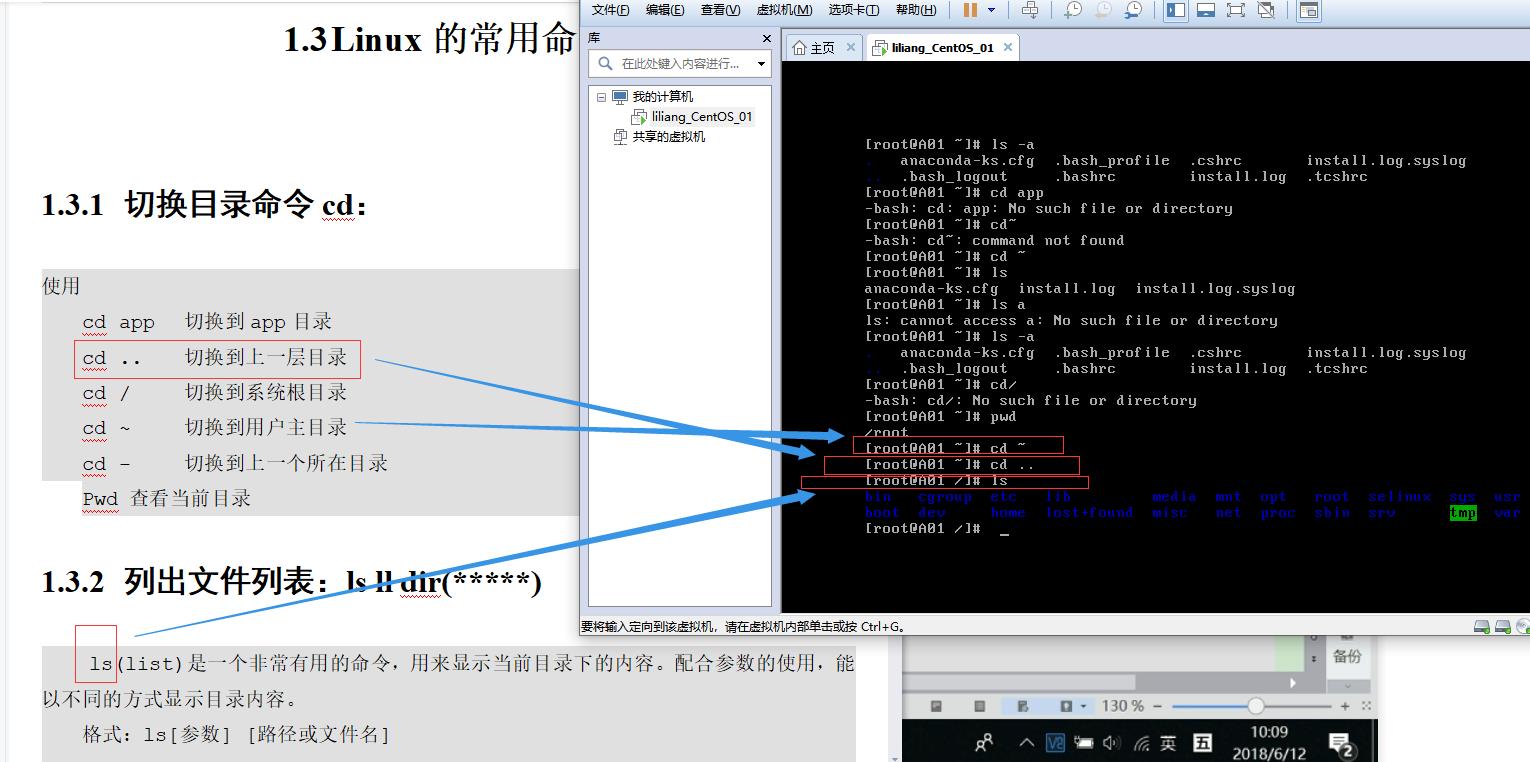Click the CD/DVD drive status icon
The image size is (1530, 762).
[x=1522, y=626]
